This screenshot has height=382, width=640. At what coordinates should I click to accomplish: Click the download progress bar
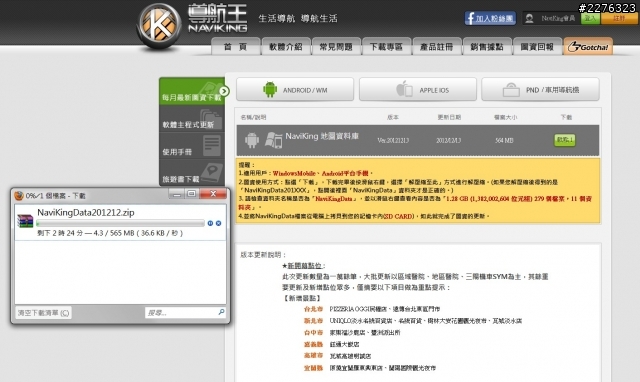(x=120, y=223)
